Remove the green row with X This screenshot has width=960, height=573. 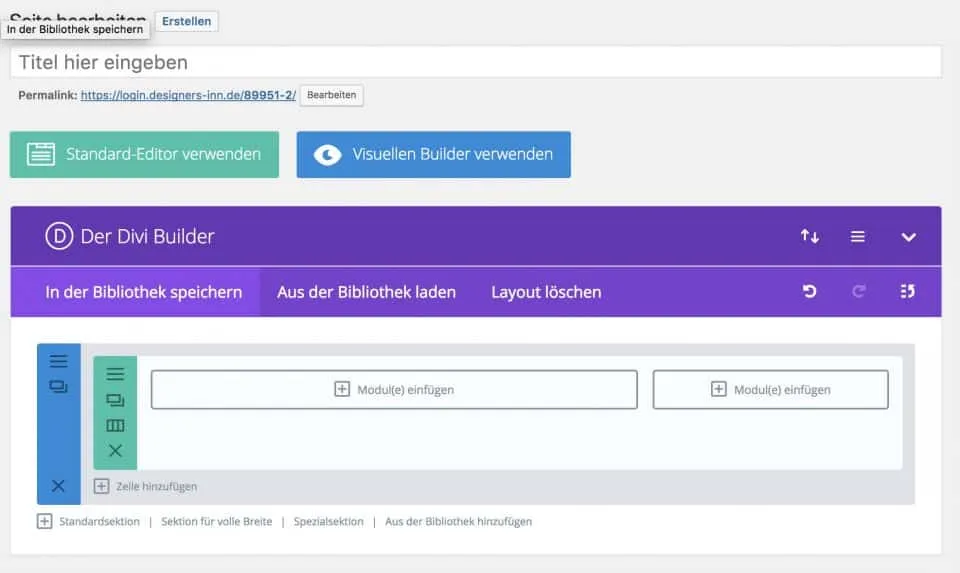[115, 451]
